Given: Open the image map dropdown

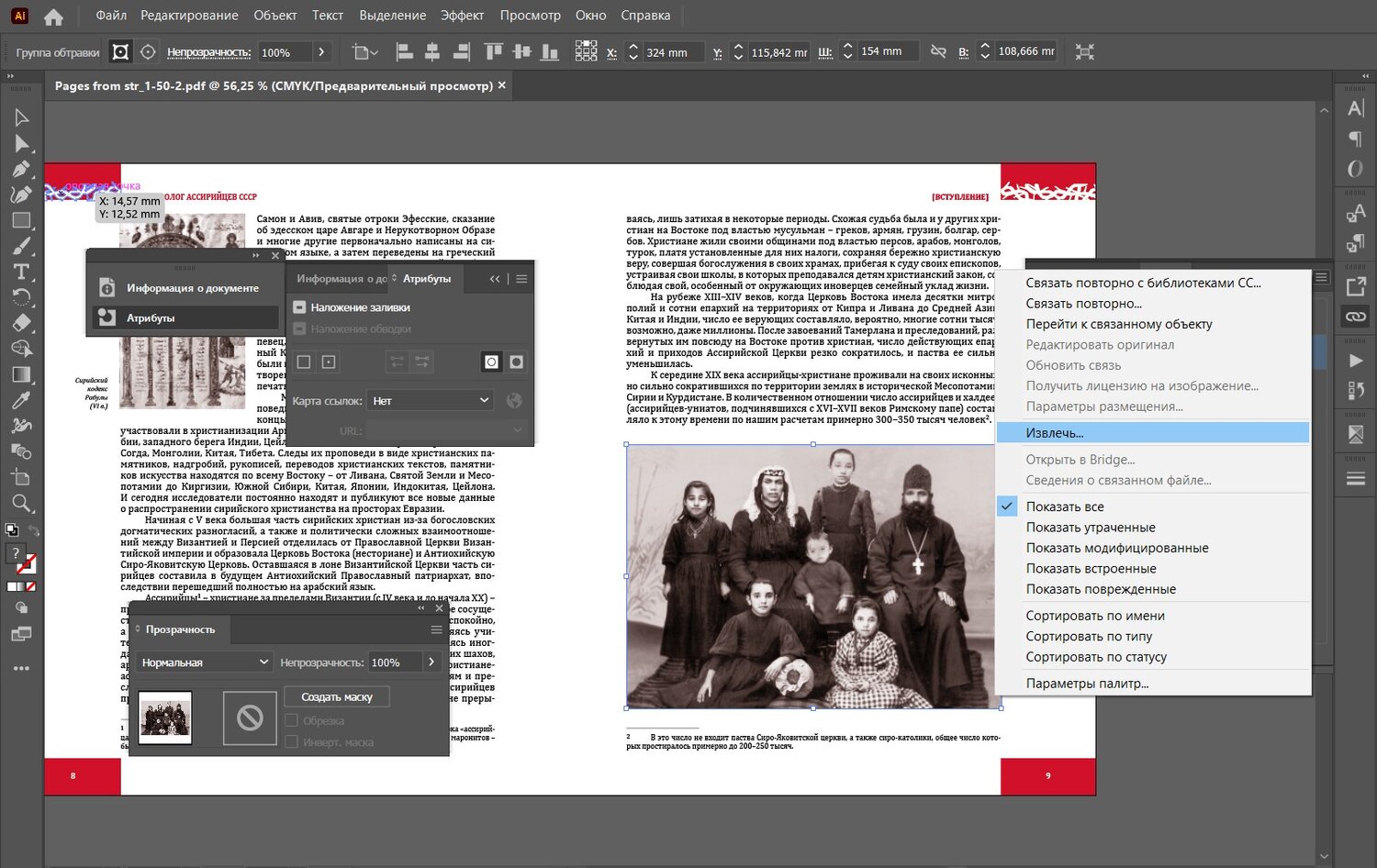Looking at the screenshot, I should 431,401.
